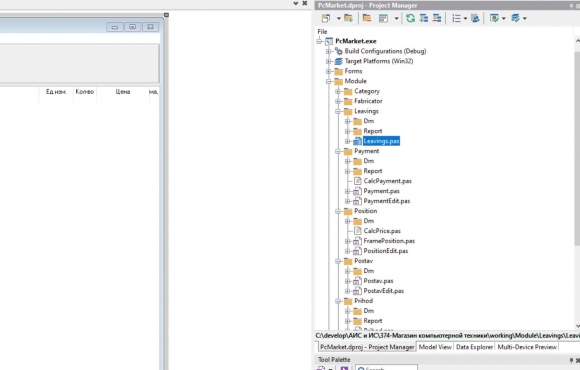Open the Data Explorer tab
580x370 pixels.
[474, 347]
